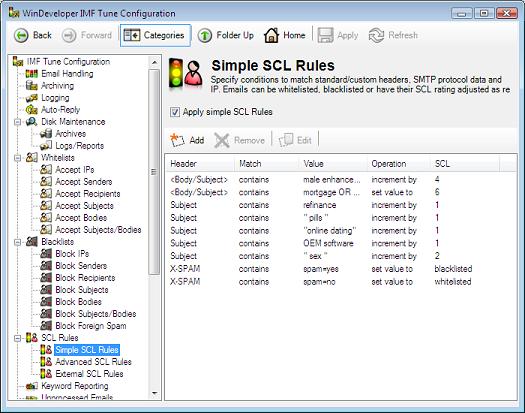Select the 'refinance' rule row

point(340,205)
